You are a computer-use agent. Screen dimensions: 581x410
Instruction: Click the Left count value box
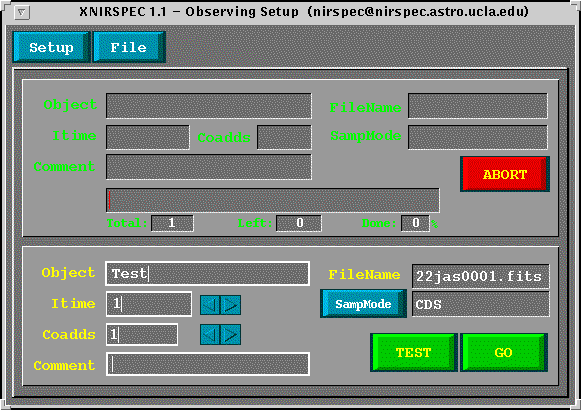pos(299,223)
